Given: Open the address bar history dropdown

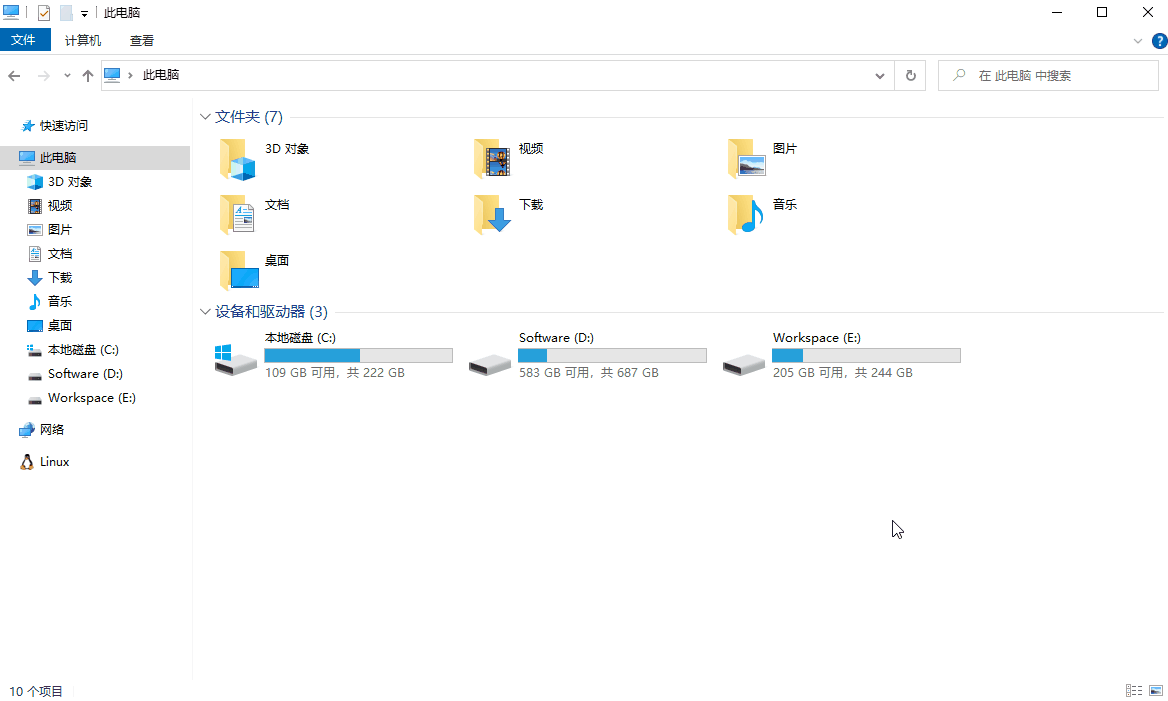Looking at the screenshot, I should [880, 76].
